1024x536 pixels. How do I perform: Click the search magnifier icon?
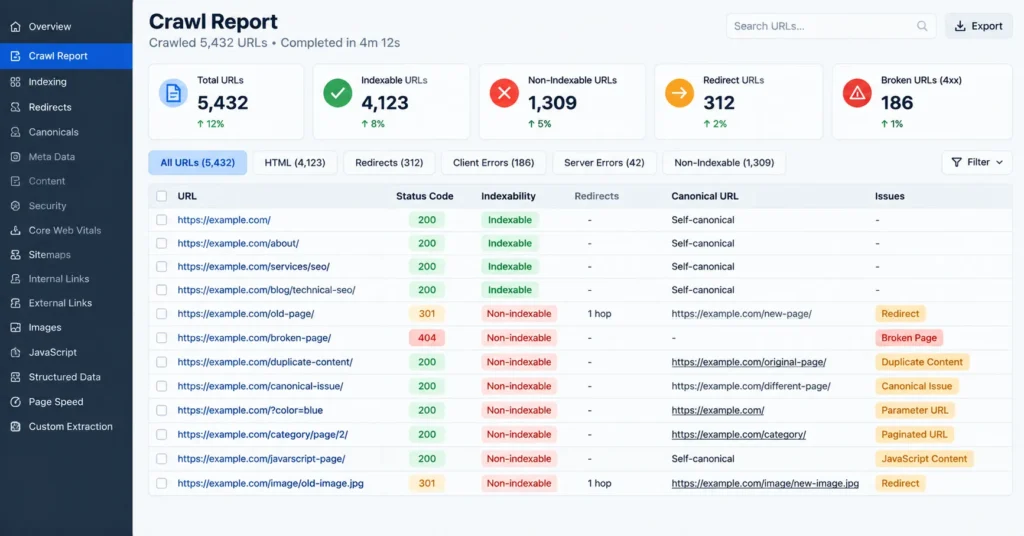921,26
